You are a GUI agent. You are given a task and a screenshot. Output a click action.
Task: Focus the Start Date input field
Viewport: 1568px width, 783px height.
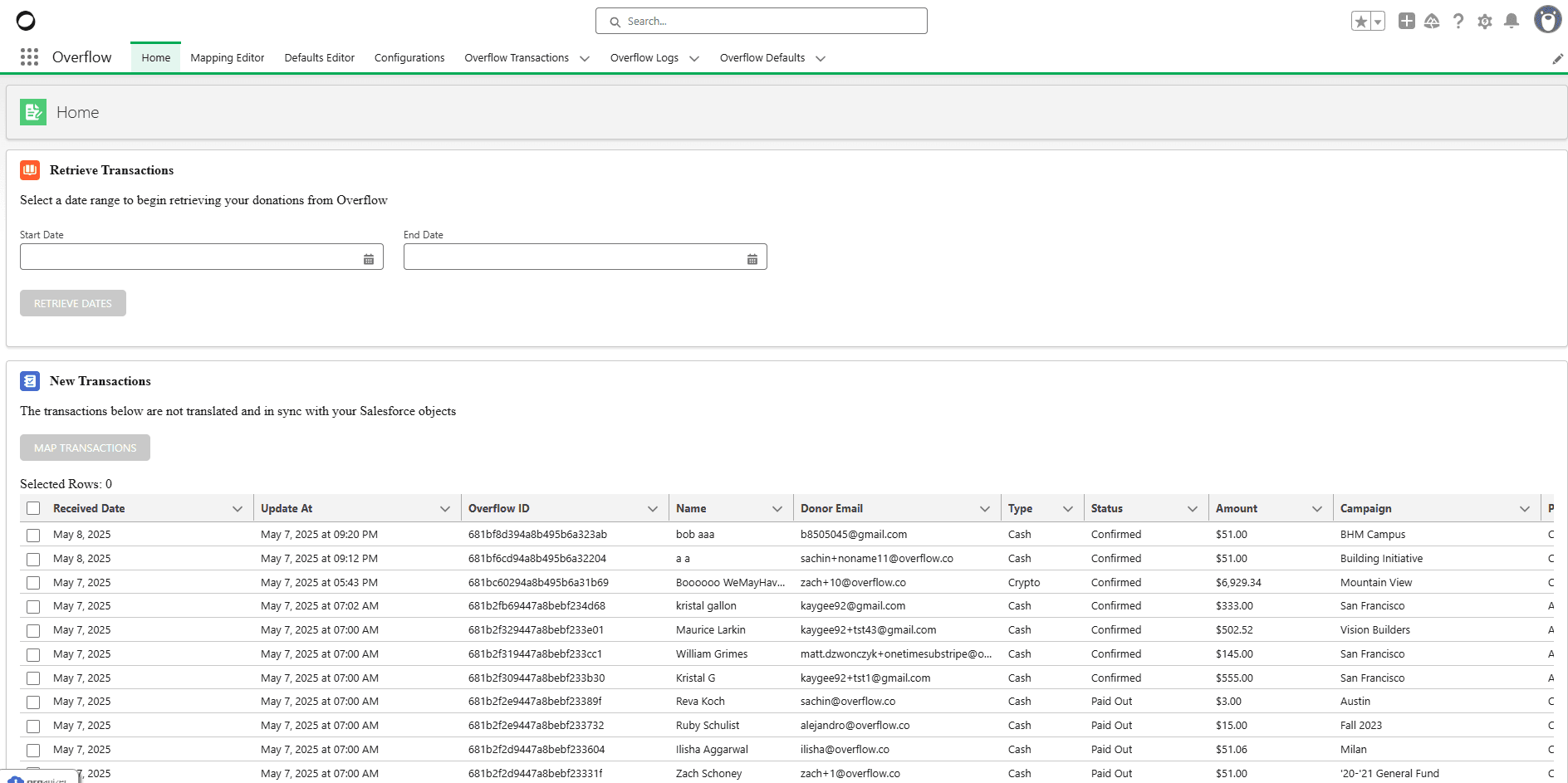tap(202, 257)
